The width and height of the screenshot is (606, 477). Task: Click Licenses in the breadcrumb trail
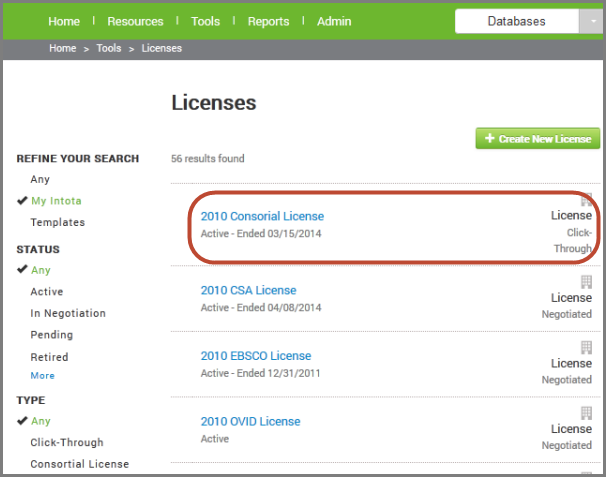click(x=162, y=48)
